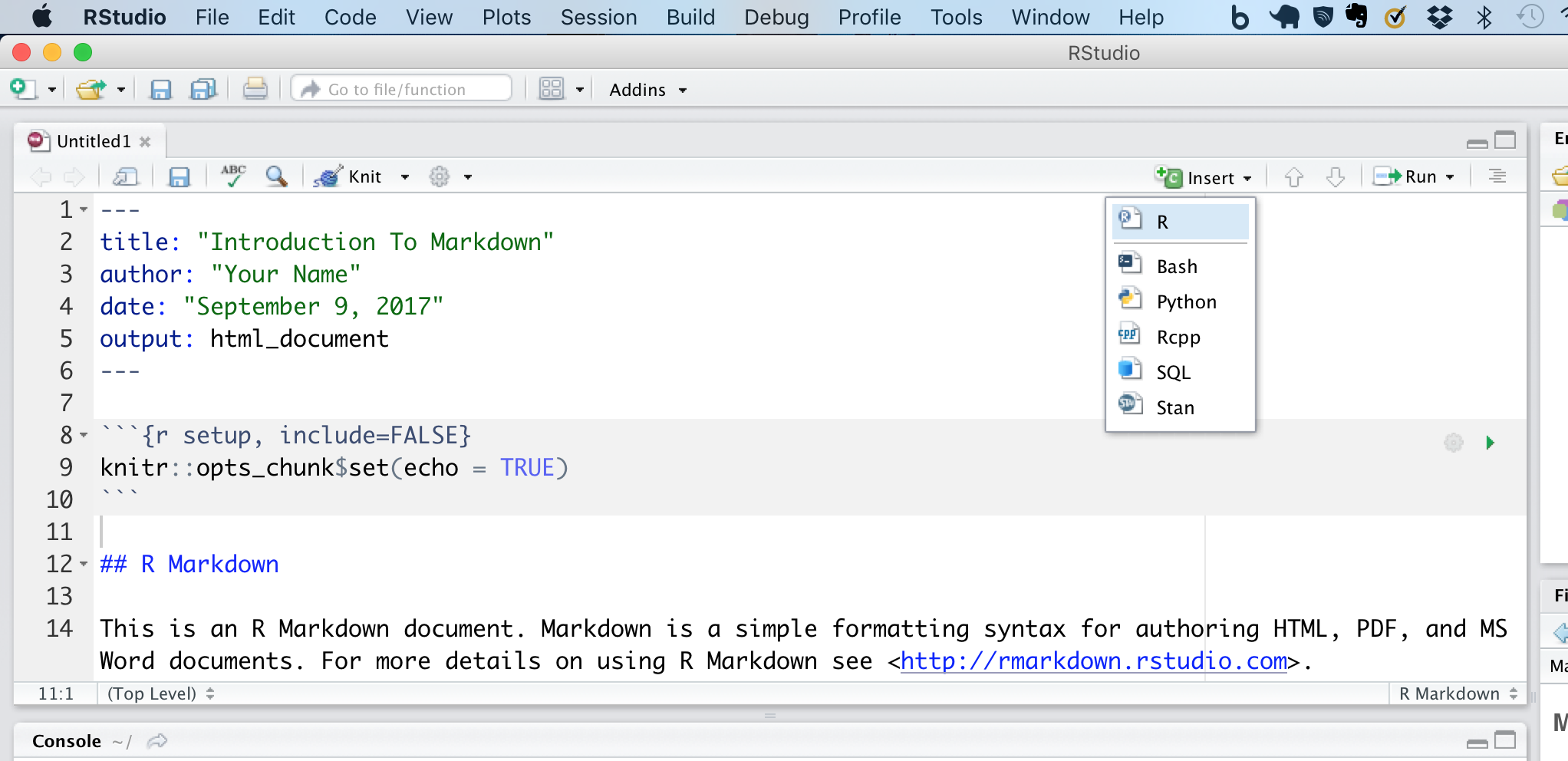
Task: Open the Tools menu
Action: (956, 17)
